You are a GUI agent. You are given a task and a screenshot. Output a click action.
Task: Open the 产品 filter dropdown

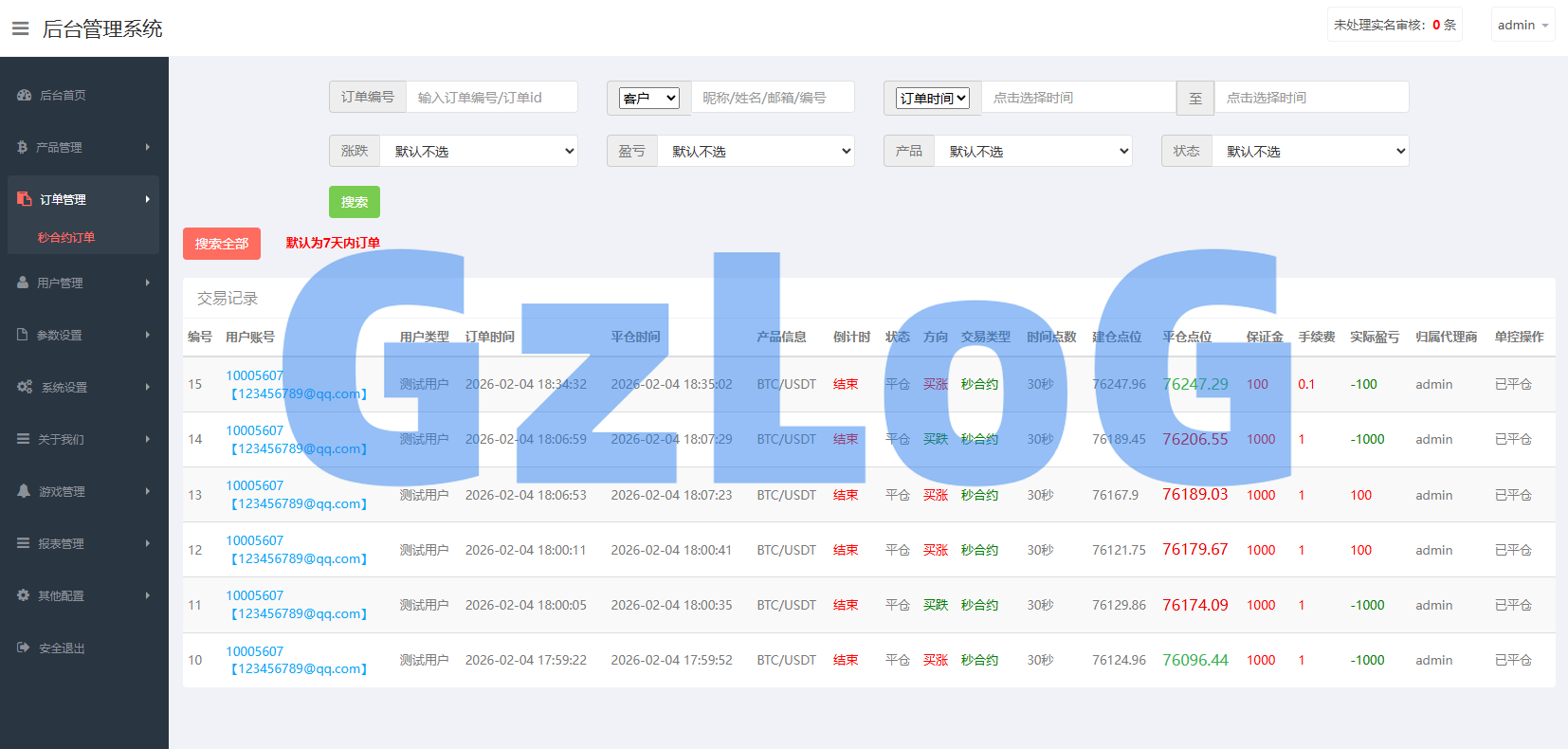pos(1033,152)
